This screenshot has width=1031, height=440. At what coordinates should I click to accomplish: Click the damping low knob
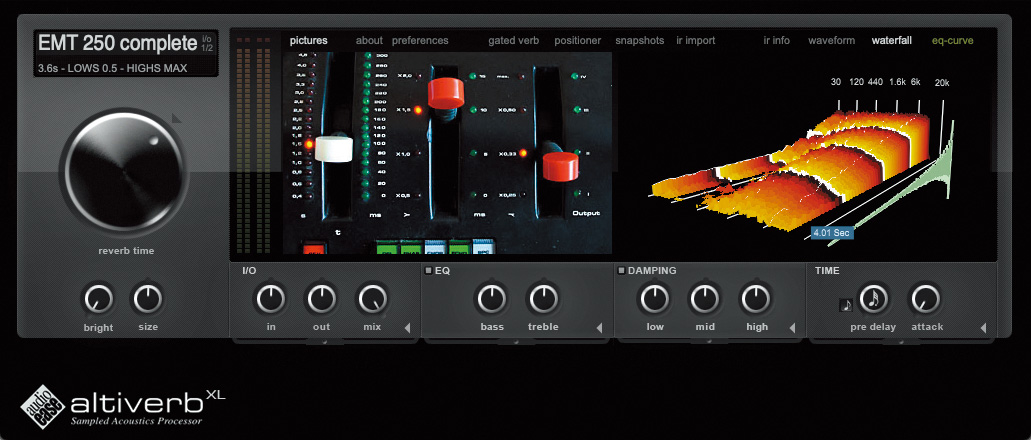click(x=654, y=299)
